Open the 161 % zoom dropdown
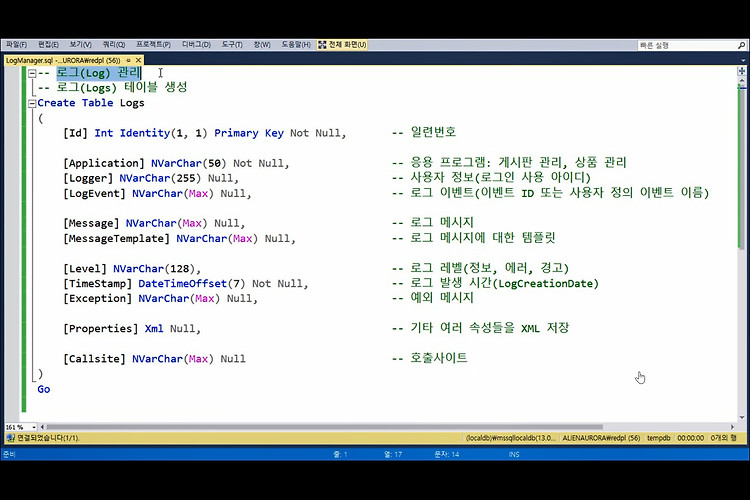 [34, 427]
